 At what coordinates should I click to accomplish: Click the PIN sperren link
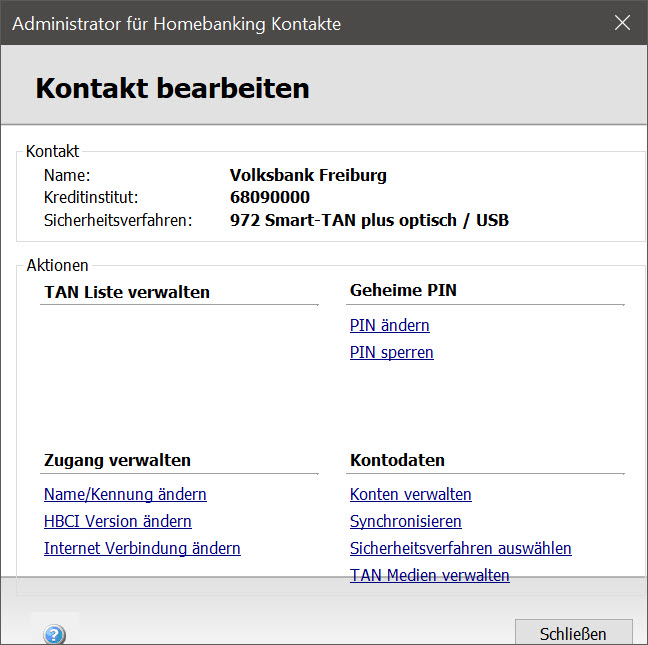click(391, 352)
